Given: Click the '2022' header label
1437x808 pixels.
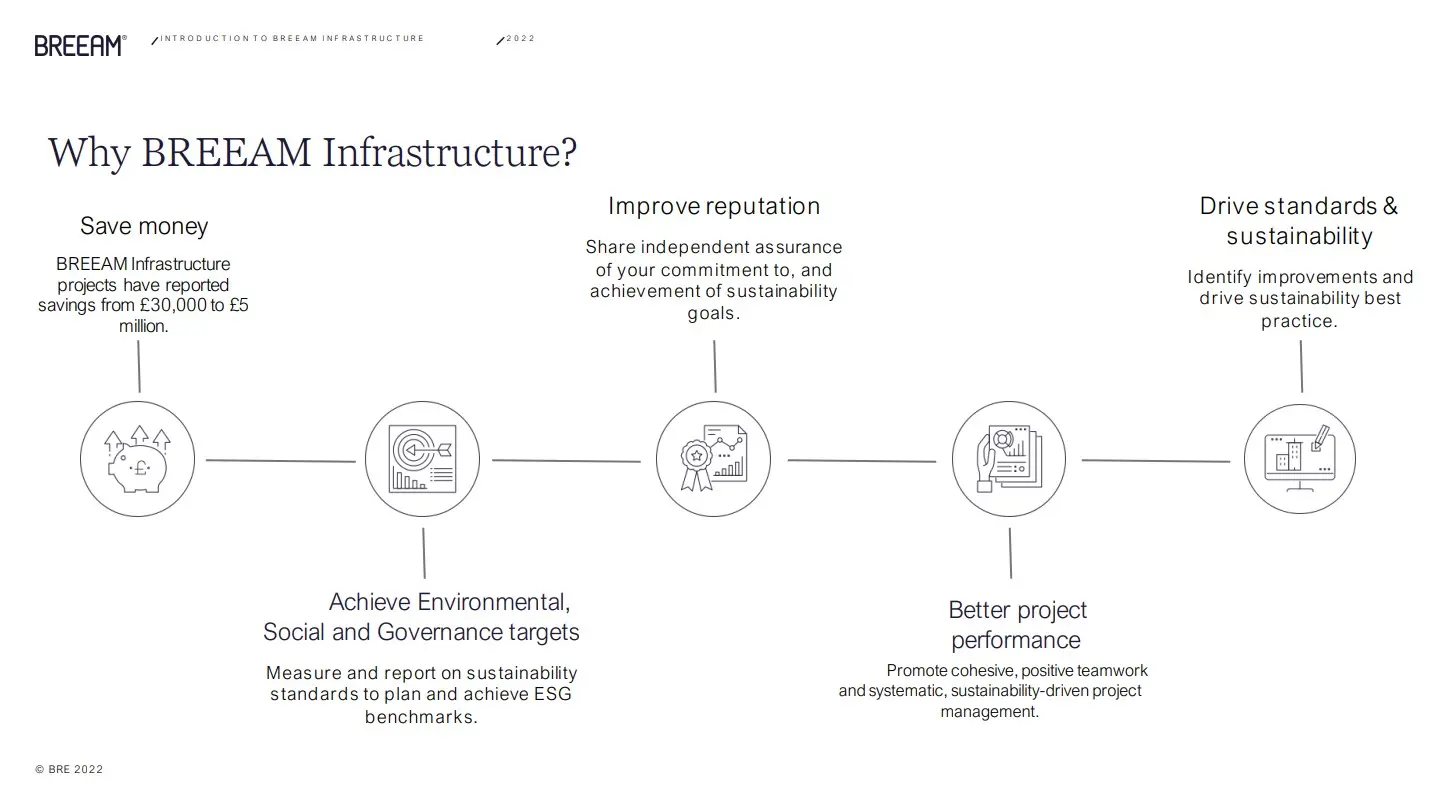Looking at the screenshot, I should click(520, 39).
